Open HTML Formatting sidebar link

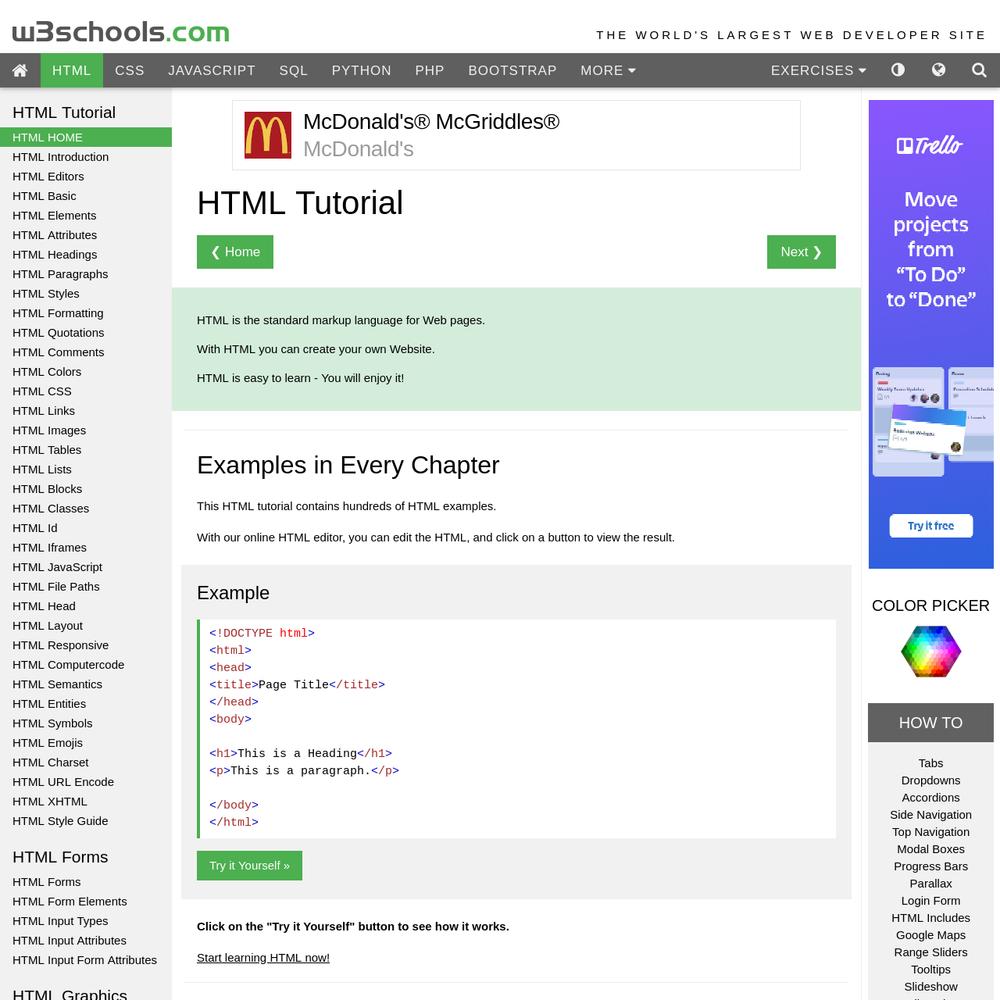[85, 313]
